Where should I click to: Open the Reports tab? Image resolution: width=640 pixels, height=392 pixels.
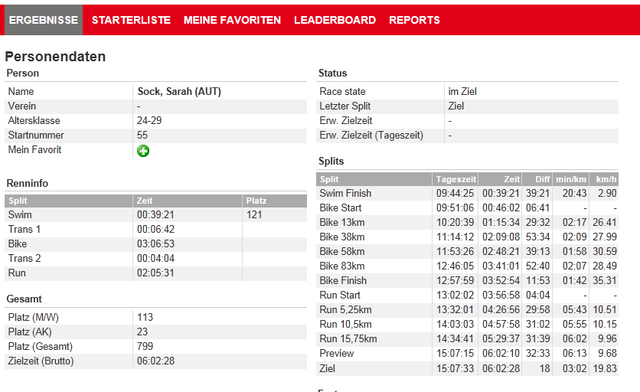point(414,20)
